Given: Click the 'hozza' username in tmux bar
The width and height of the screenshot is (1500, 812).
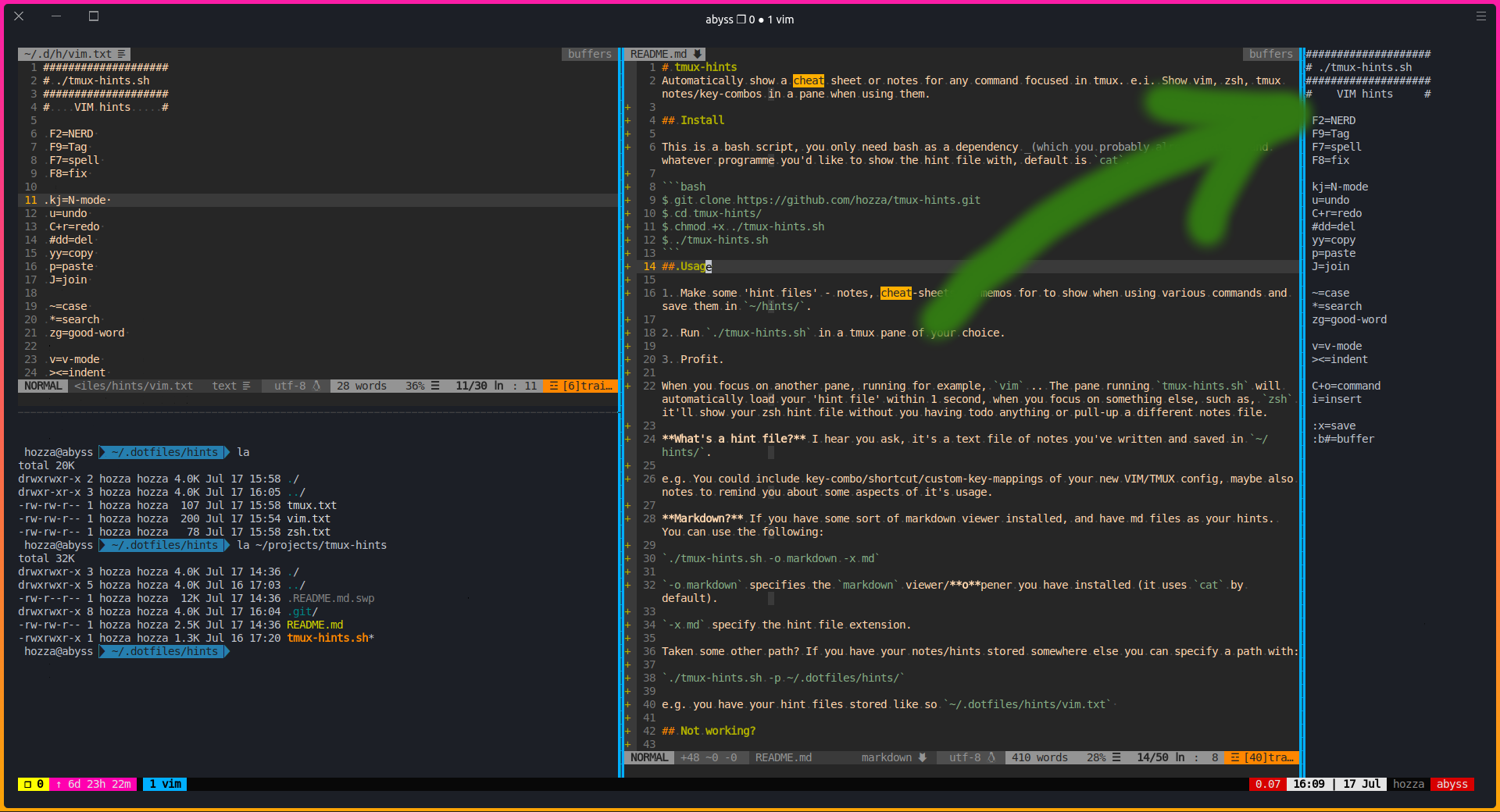Looking at the screenshot, I should (1409, 784).
